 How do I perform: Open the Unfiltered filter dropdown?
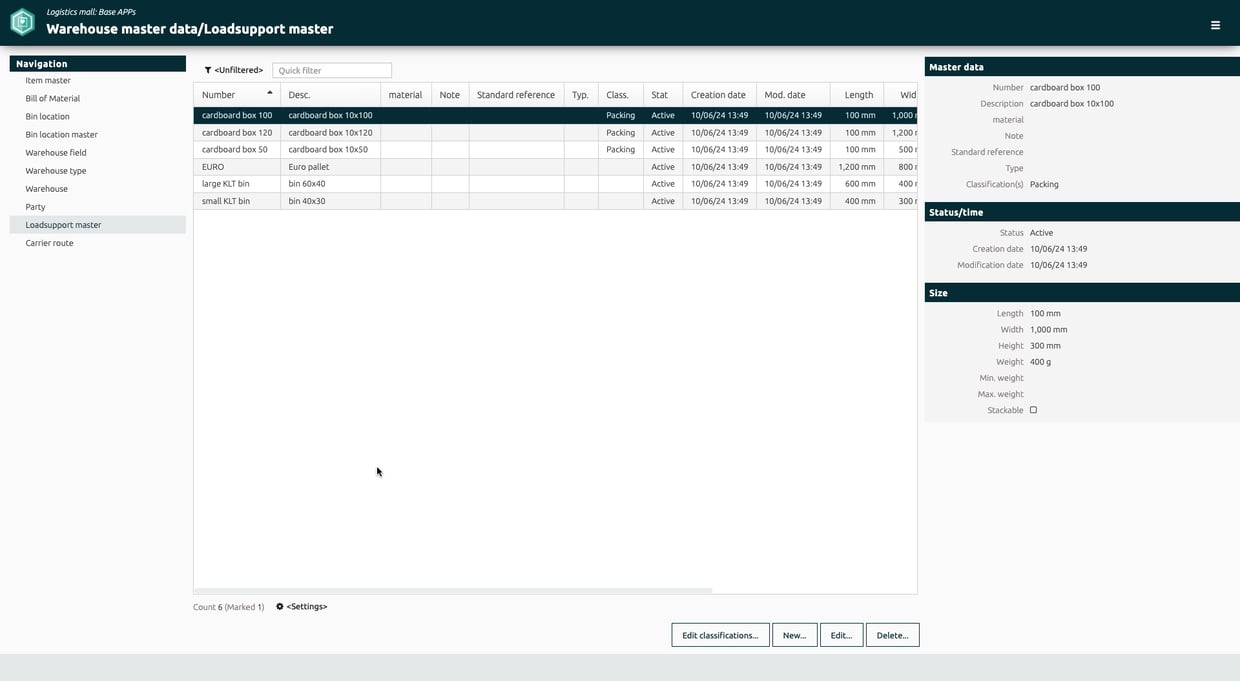(239, 70)
